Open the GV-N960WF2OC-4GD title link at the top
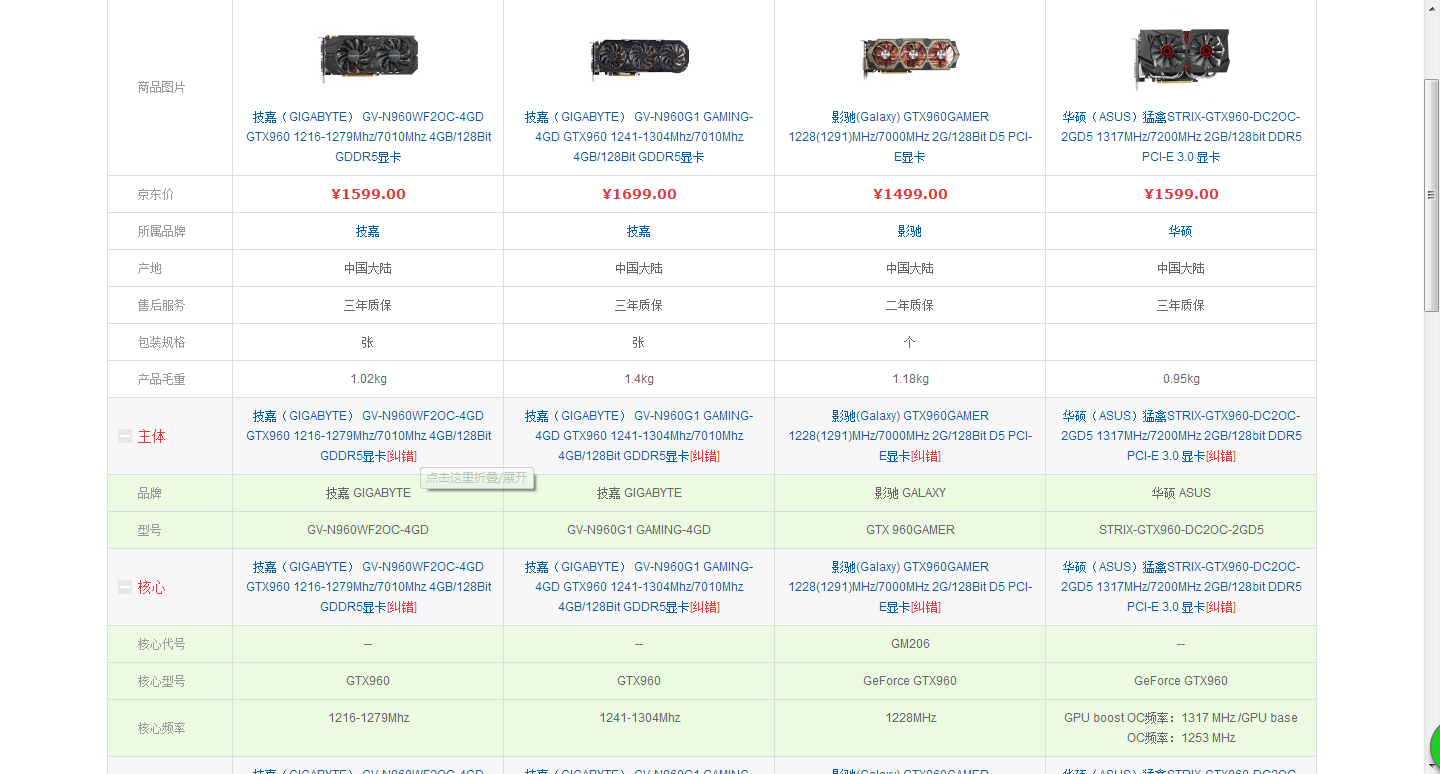1440x774 pixels. pyautogui.click(x=368, y=137)
